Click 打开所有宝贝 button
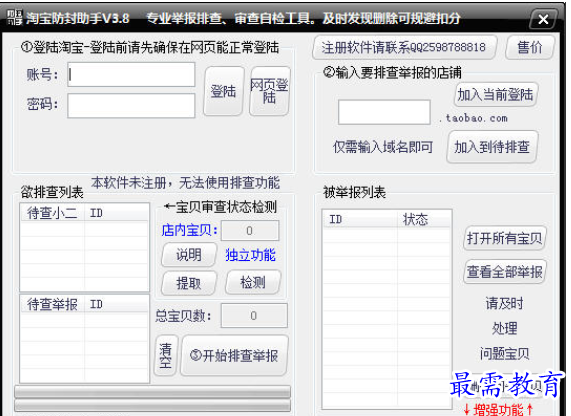 click(x=505, y=238)
